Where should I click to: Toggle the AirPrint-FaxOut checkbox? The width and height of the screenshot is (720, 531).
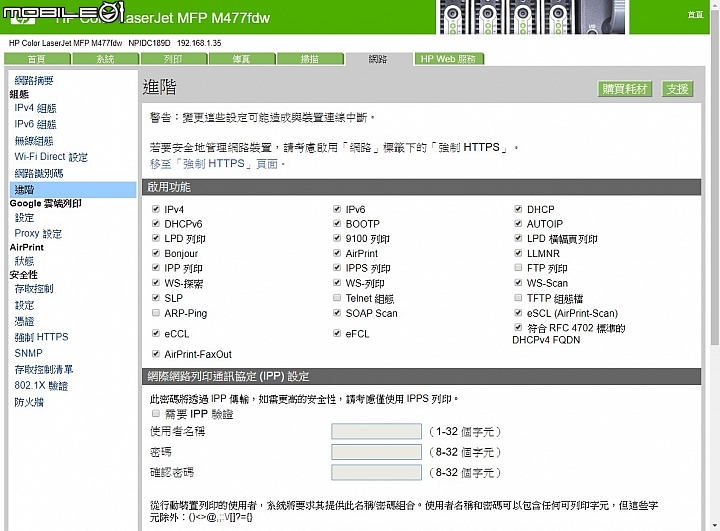coord(156,354)
